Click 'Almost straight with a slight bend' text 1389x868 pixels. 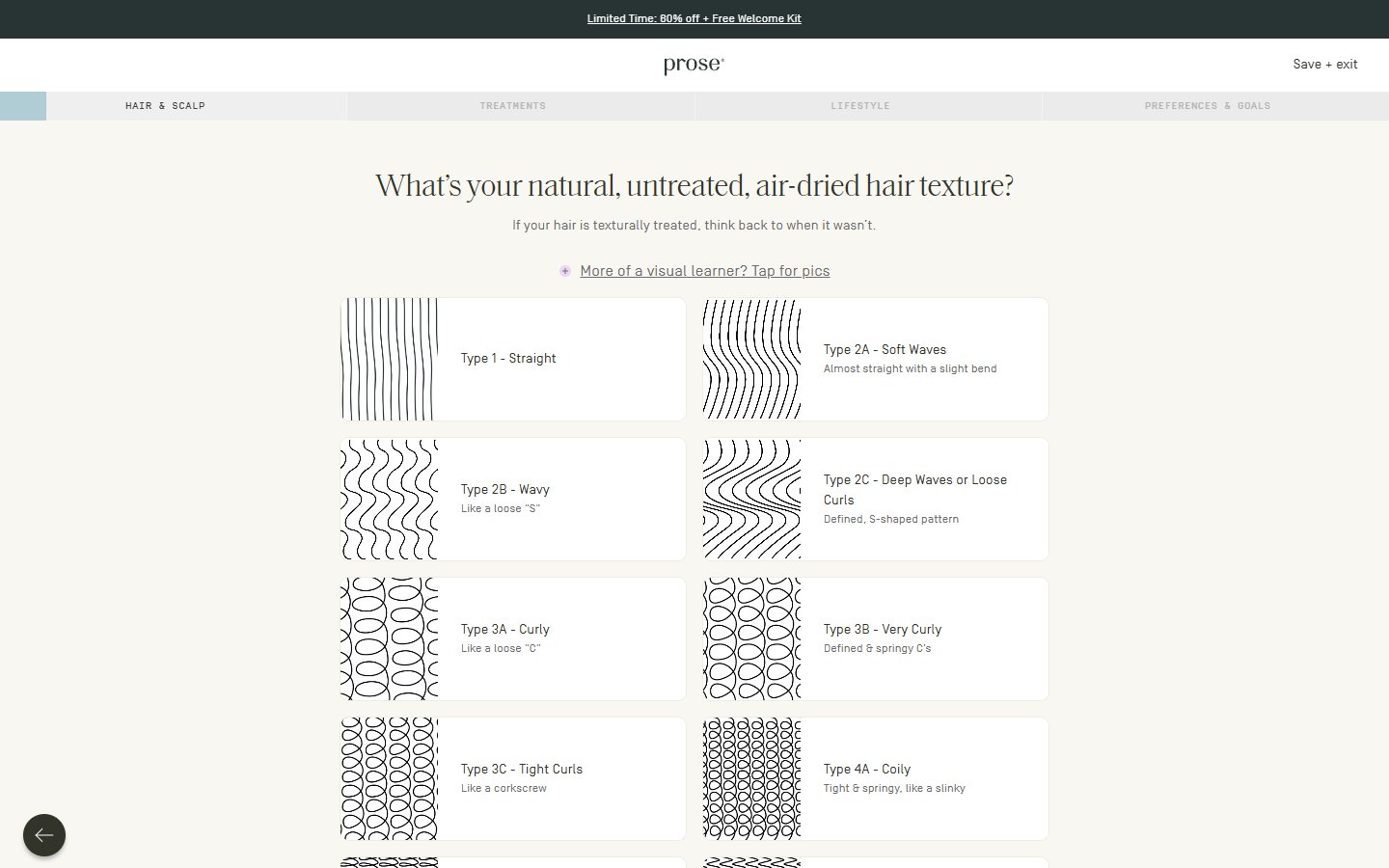point(910,368)
